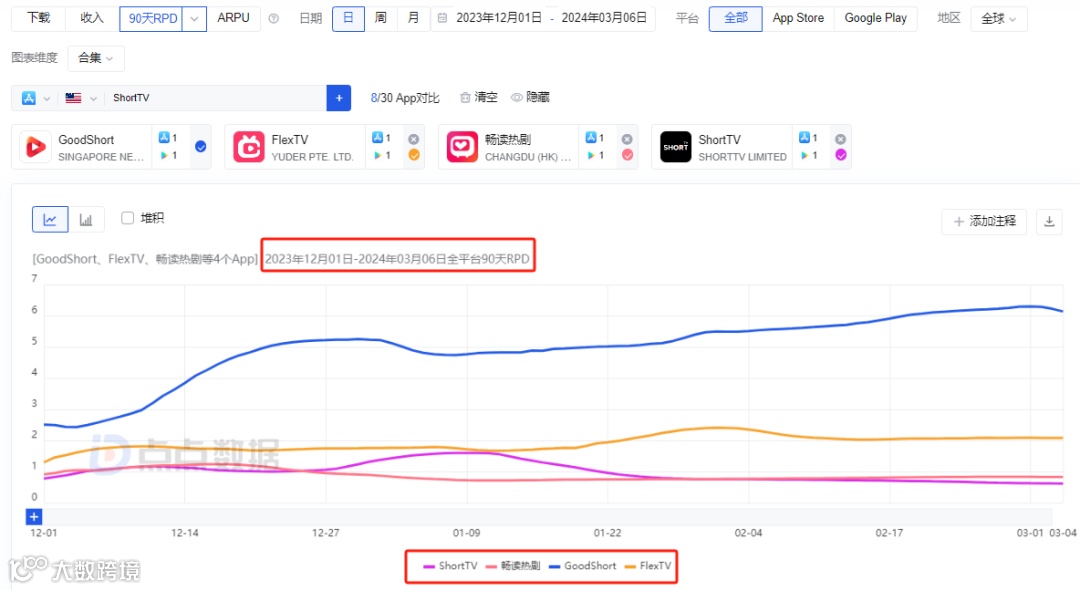1080x590 pixels.
Task: Click the ShortTV search input field
Action: [215, 98]
